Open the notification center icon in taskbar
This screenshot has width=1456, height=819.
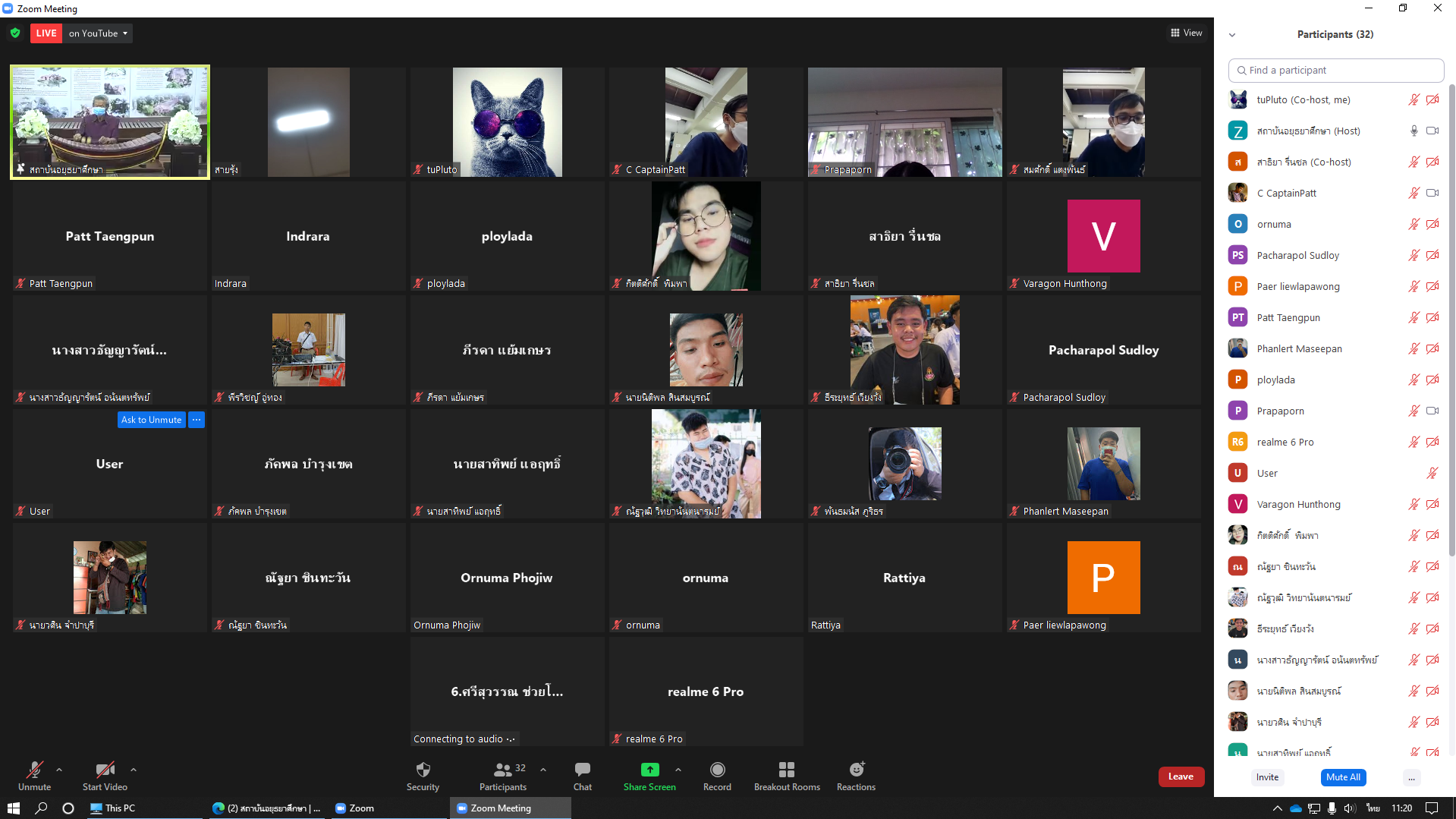1432,808
